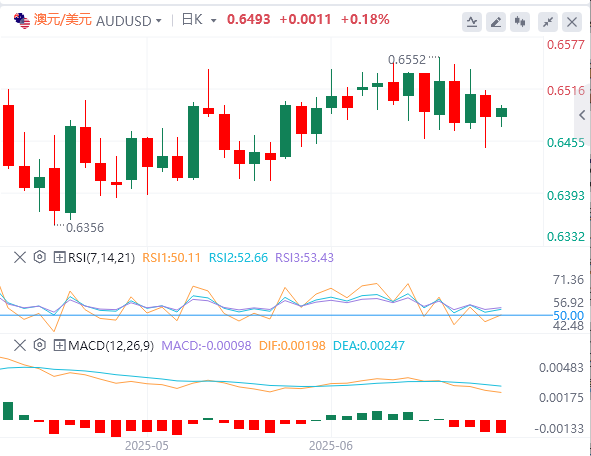
Task: Select the 2025-06 date marker
Action: coord(331,446)
